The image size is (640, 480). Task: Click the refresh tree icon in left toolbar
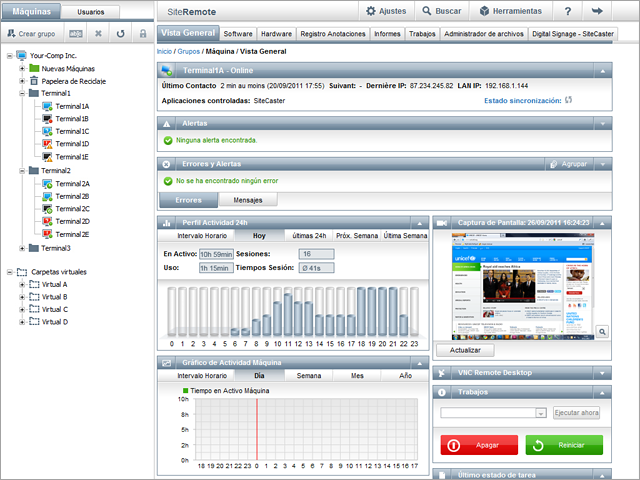tap(120, 33)
